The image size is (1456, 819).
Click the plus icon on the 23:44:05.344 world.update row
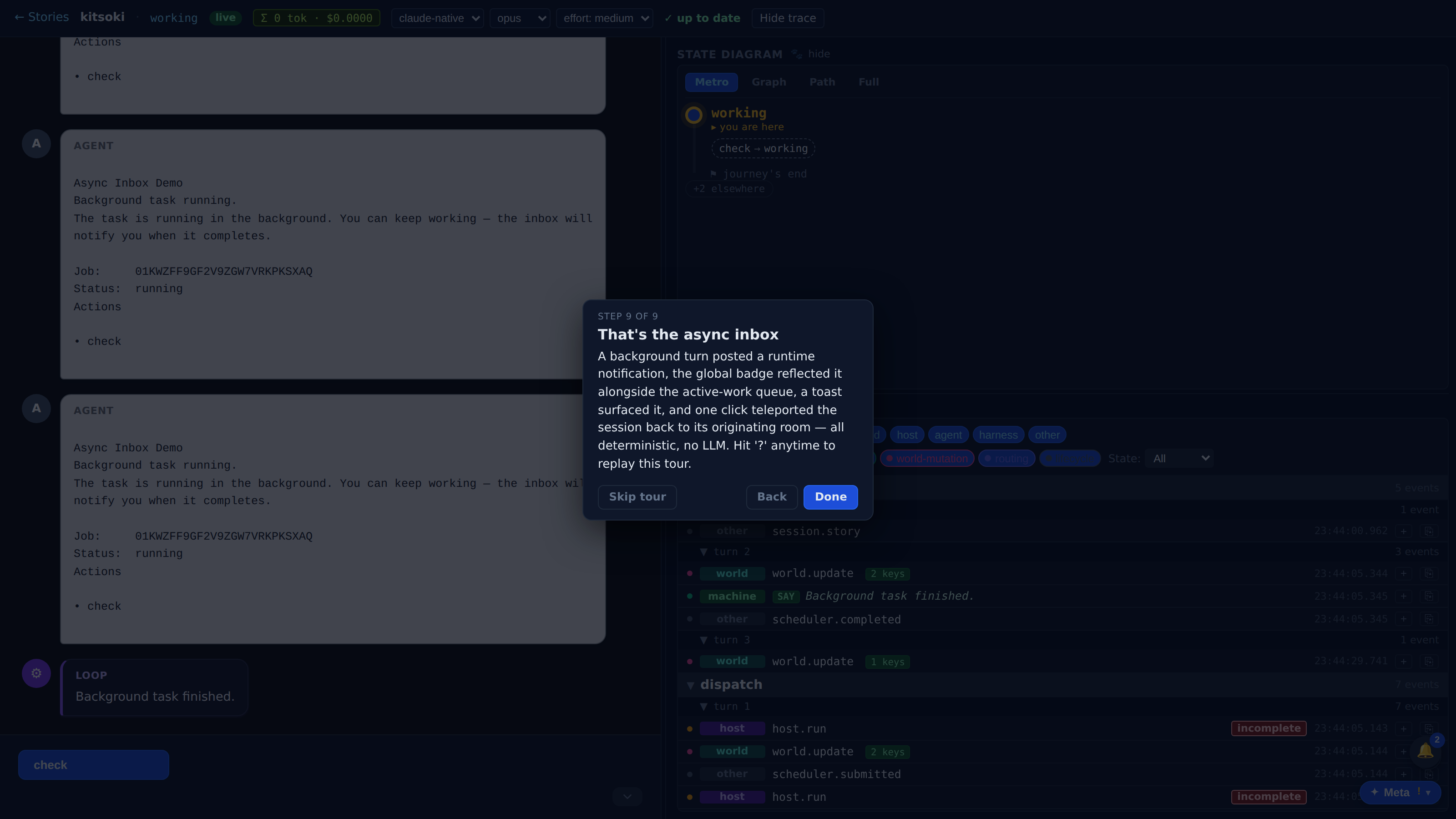[1403, 574]
